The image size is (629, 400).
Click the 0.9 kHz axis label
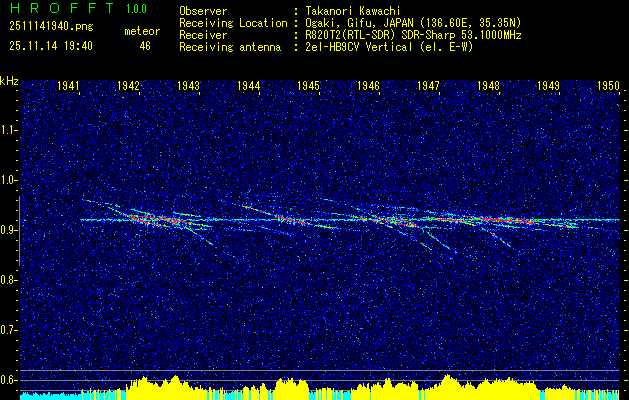coord(9,230)
